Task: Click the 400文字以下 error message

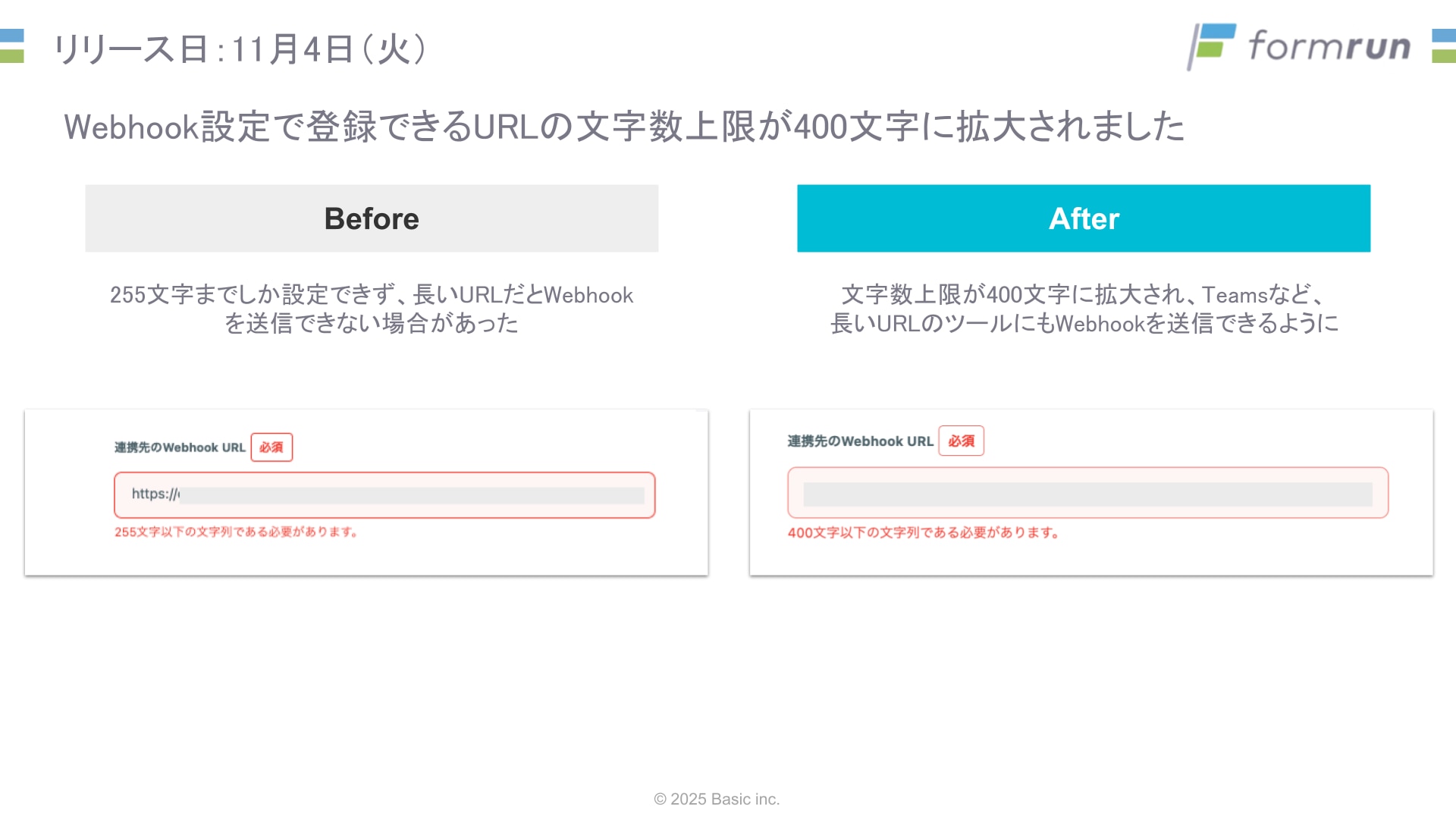Action: (x=923, y=533)
